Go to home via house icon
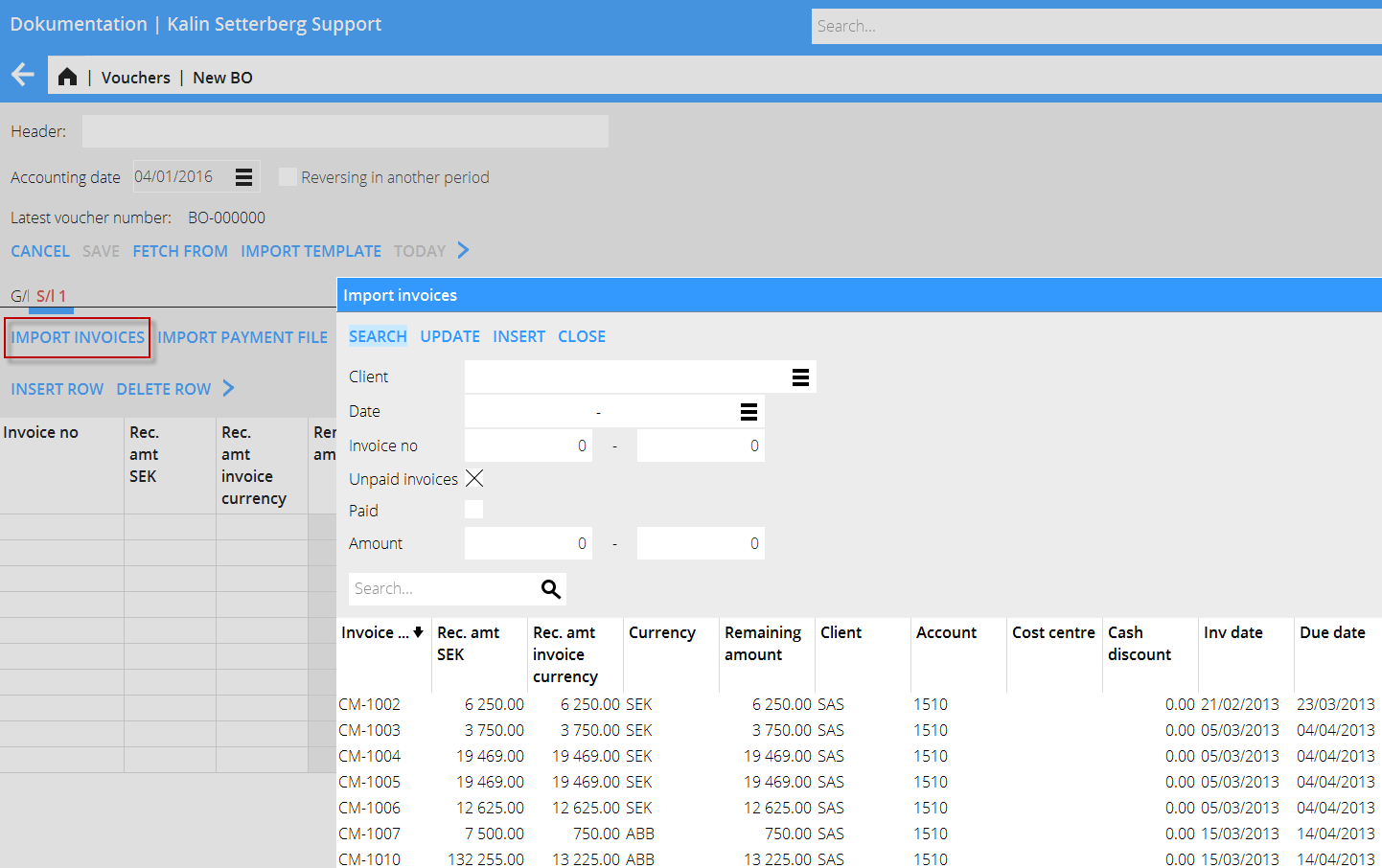The image size is (1382, 868). coord(67,77)
